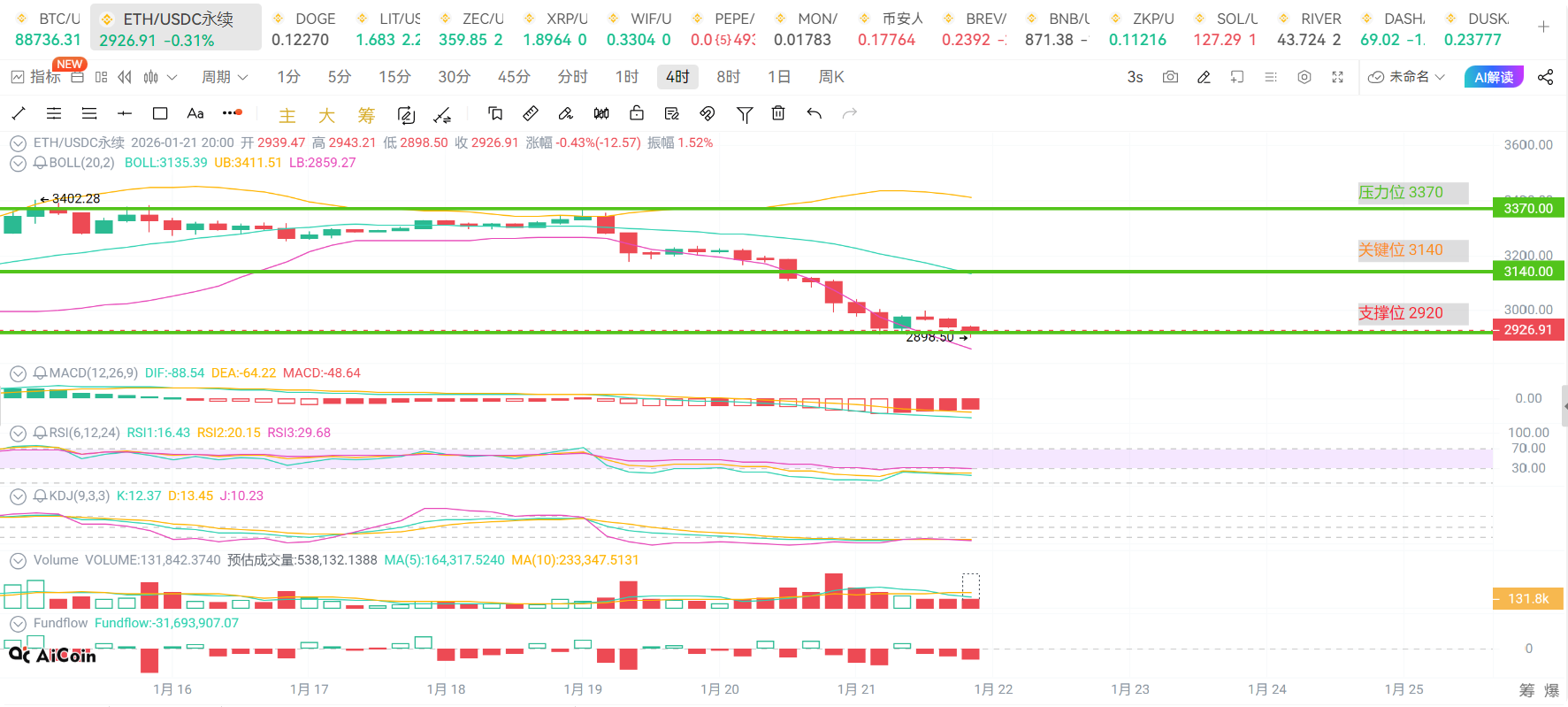Select the 1日 timeframe tab
Viewport: 1568px width, 707px height.
(x=779, y=77)
